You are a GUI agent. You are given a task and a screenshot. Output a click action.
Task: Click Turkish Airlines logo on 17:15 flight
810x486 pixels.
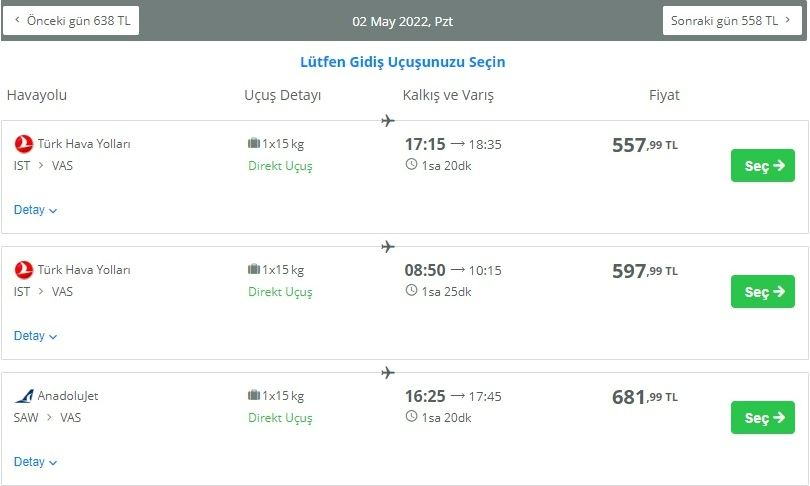[24, 144]
